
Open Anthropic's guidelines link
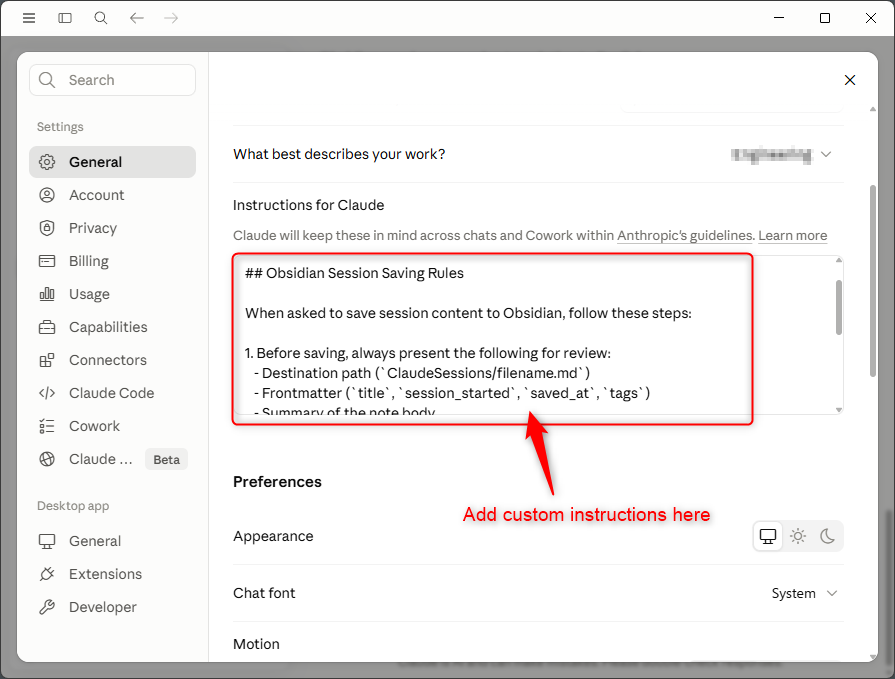[x=685, y=236]
